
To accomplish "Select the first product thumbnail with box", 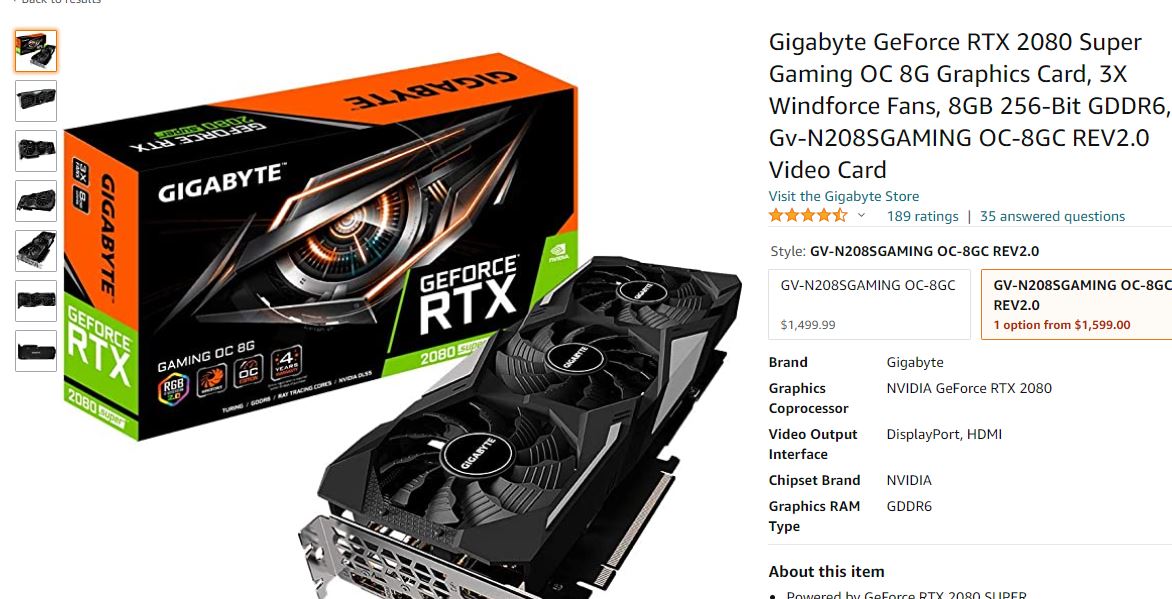I will pyautogui.click(x=36, y=51).
